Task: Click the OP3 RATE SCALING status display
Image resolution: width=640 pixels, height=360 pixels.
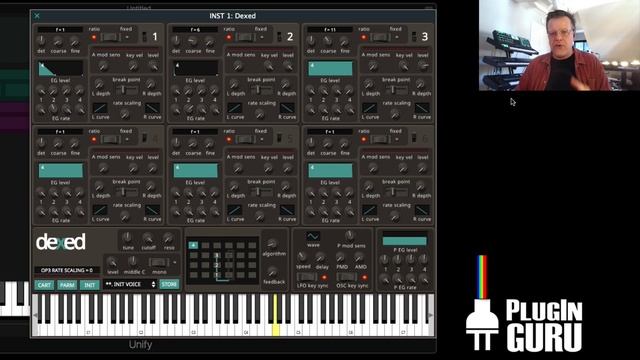Action: [x=67, y=270]
